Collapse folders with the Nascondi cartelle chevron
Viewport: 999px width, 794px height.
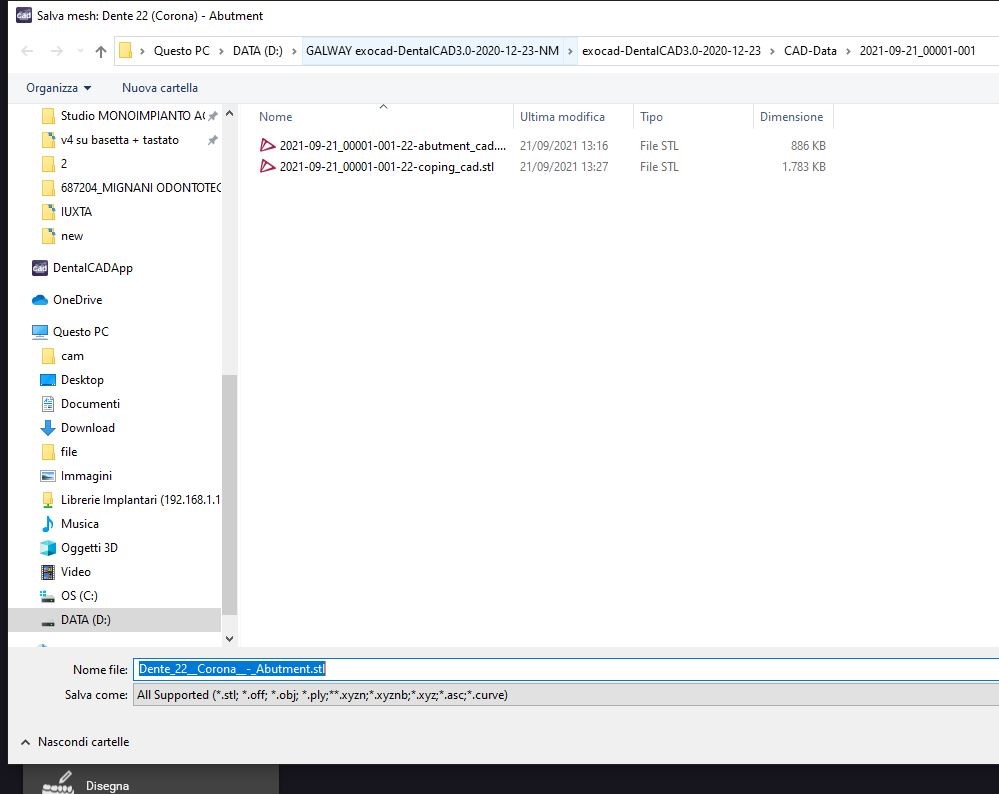coord(25,742)
